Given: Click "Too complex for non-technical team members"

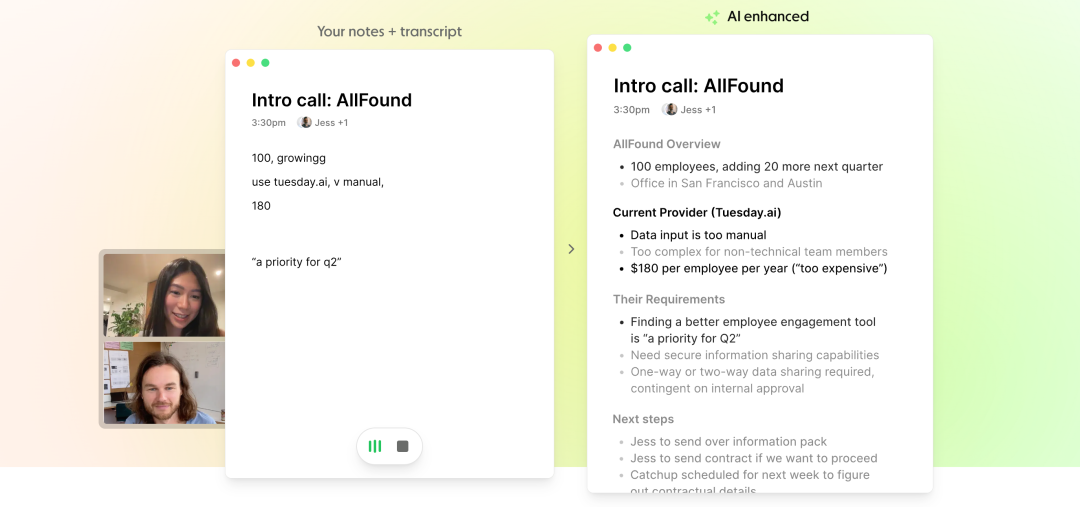Looking at the screenshot, I should (x=759, y=251).
